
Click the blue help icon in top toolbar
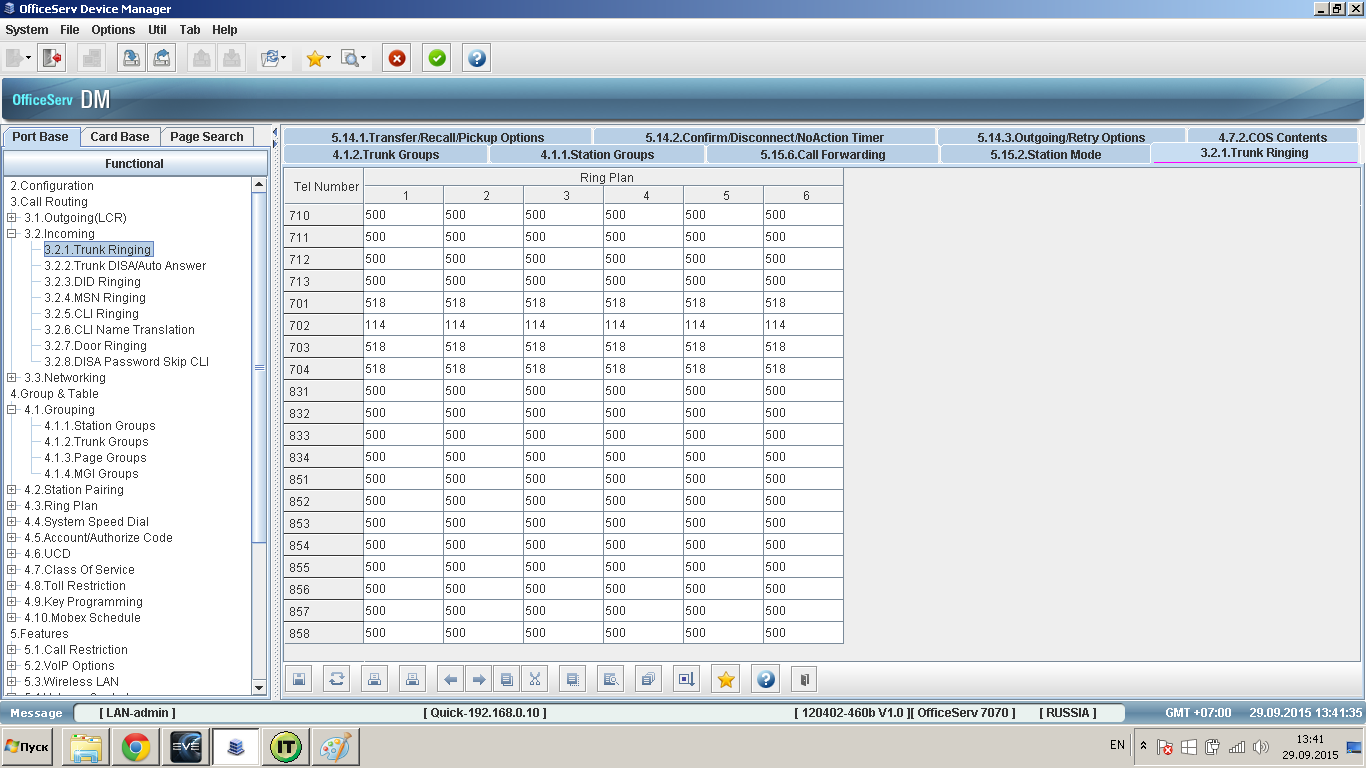(477, 58)
